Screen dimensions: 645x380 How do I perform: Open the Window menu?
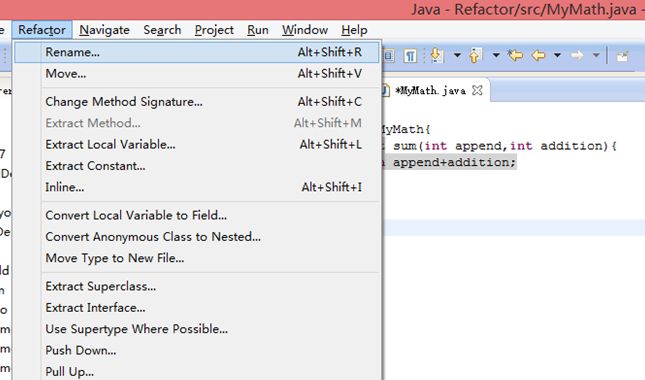305,30
